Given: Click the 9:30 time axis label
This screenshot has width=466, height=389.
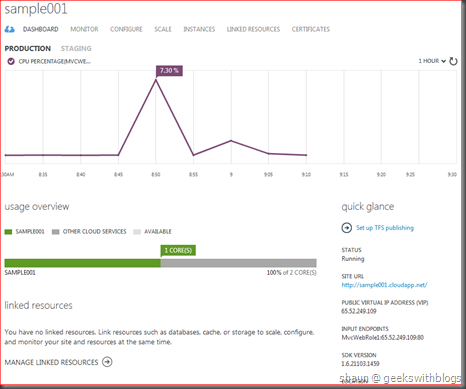Looking at the screenshot, I should click(452, 175).
